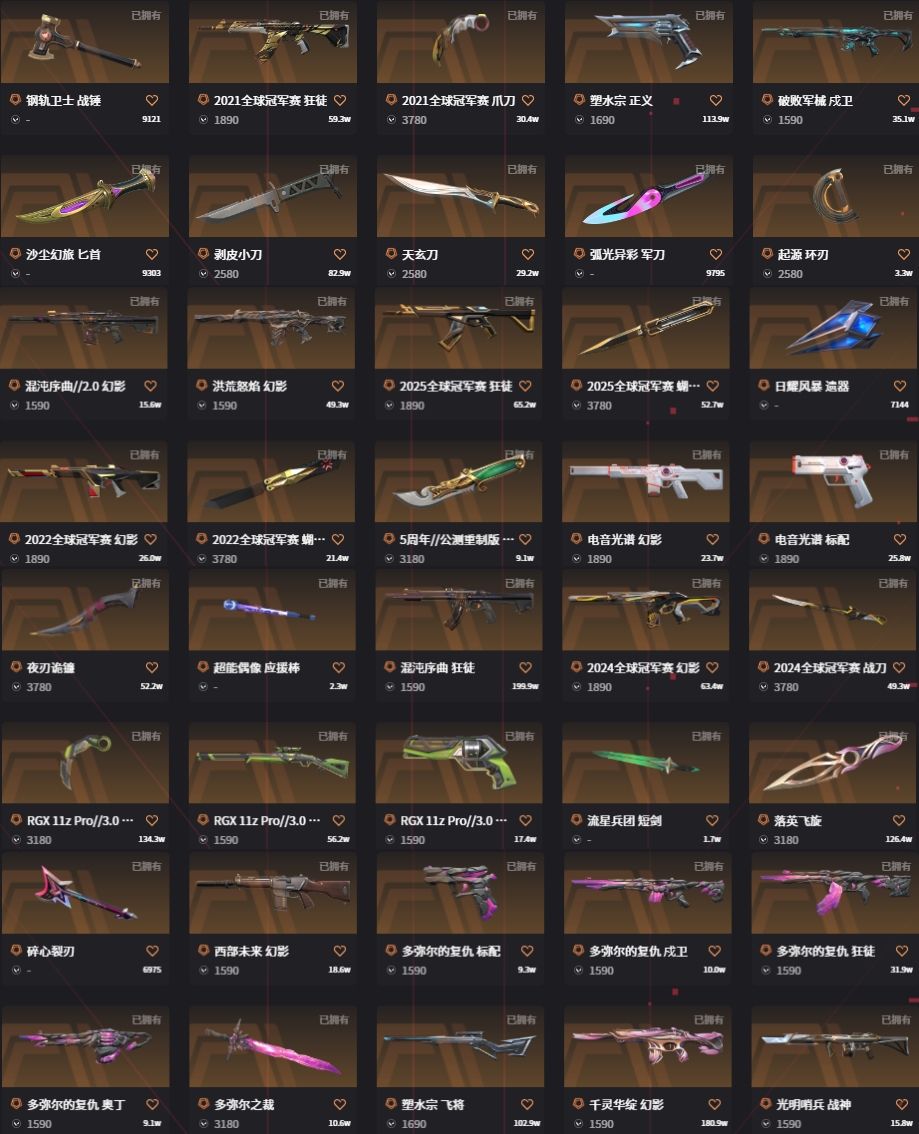Viewport: 919px width, 1134px height.
Task: Select the 流星兵团 短剑 green sword image
Action: (646, 762)
